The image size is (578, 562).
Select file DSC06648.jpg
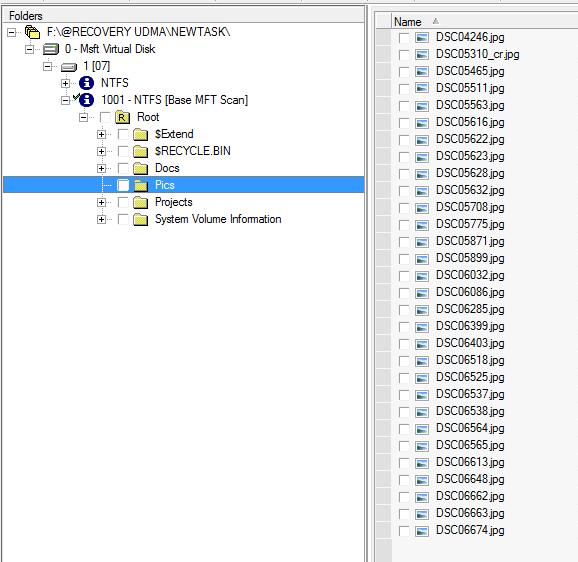pyautogui.click(x=470, y=479)
